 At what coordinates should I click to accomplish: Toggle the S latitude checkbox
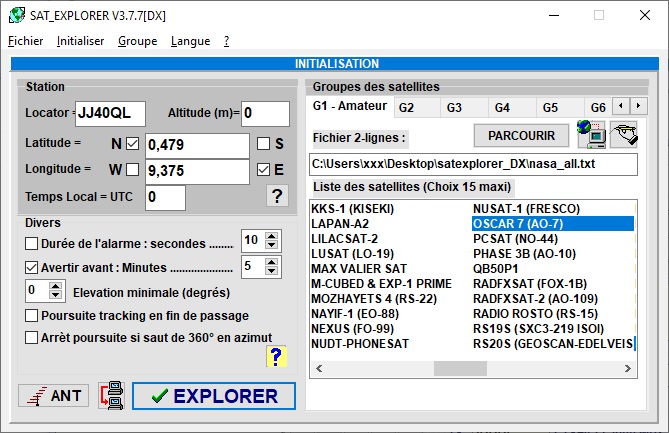(x=263, y=144)
